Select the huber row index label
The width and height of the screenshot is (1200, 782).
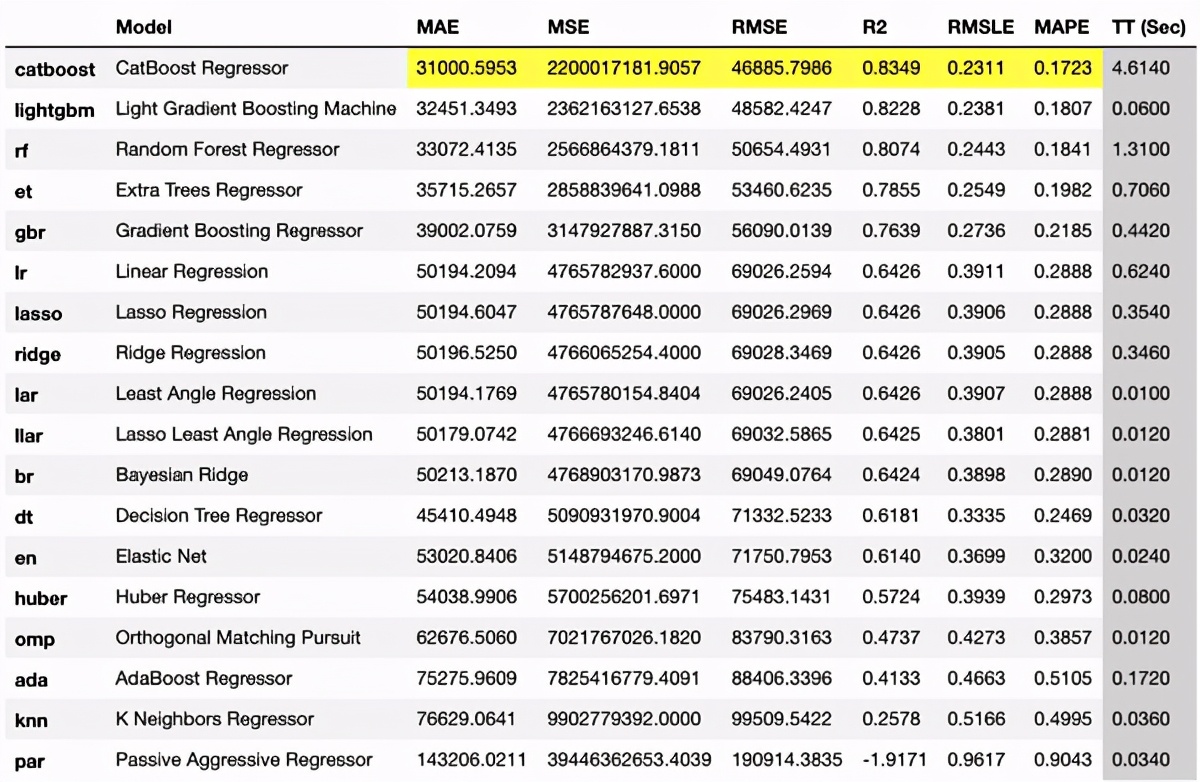40,598
